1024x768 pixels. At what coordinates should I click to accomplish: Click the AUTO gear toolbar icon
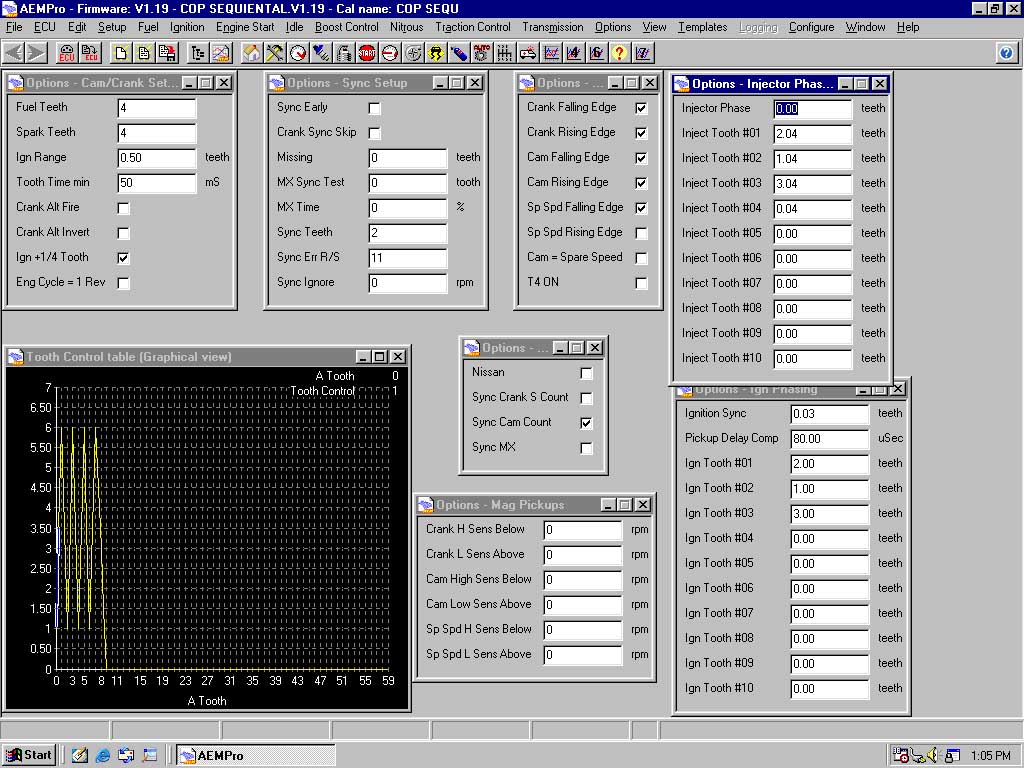point(482,53)
